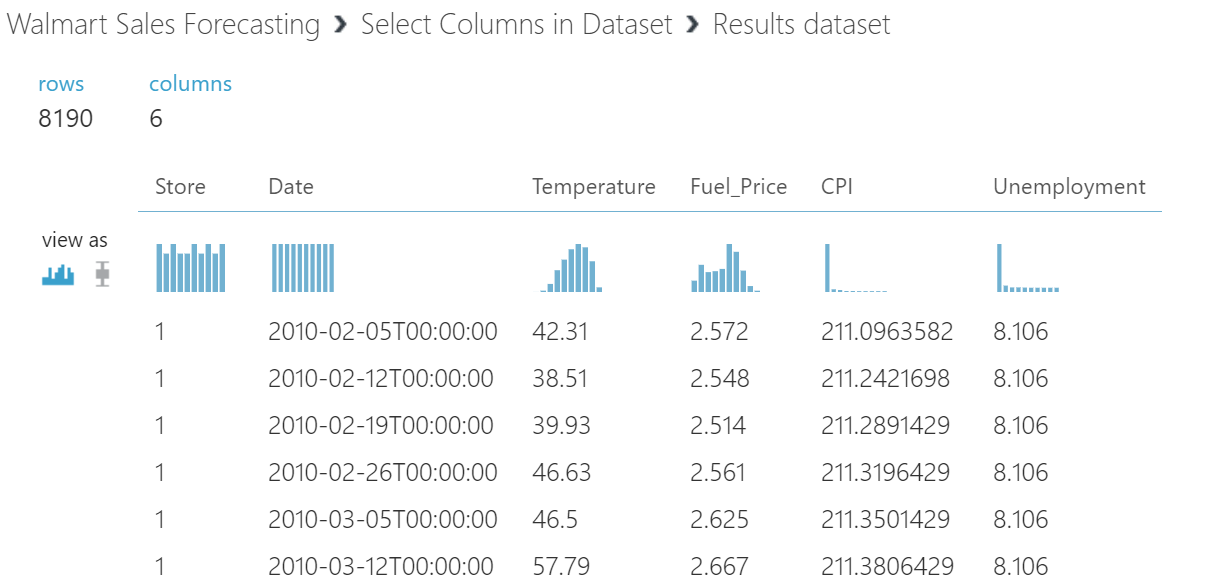Click CPI value 211.3806429
This screenshot has width=1232, height=584.
coord(886,566)
